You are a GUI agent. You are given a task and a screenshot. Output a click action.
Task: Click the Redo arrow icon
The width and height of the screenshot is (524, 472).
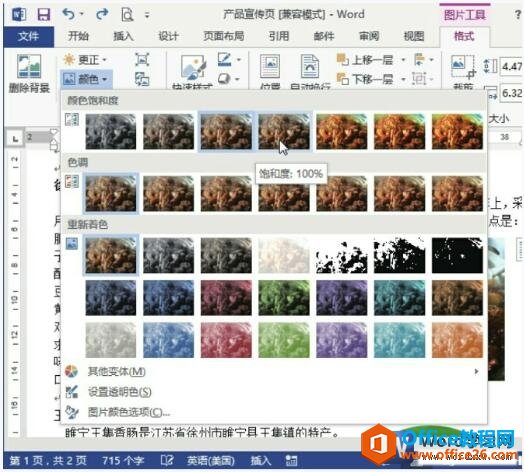pos(102,14)
